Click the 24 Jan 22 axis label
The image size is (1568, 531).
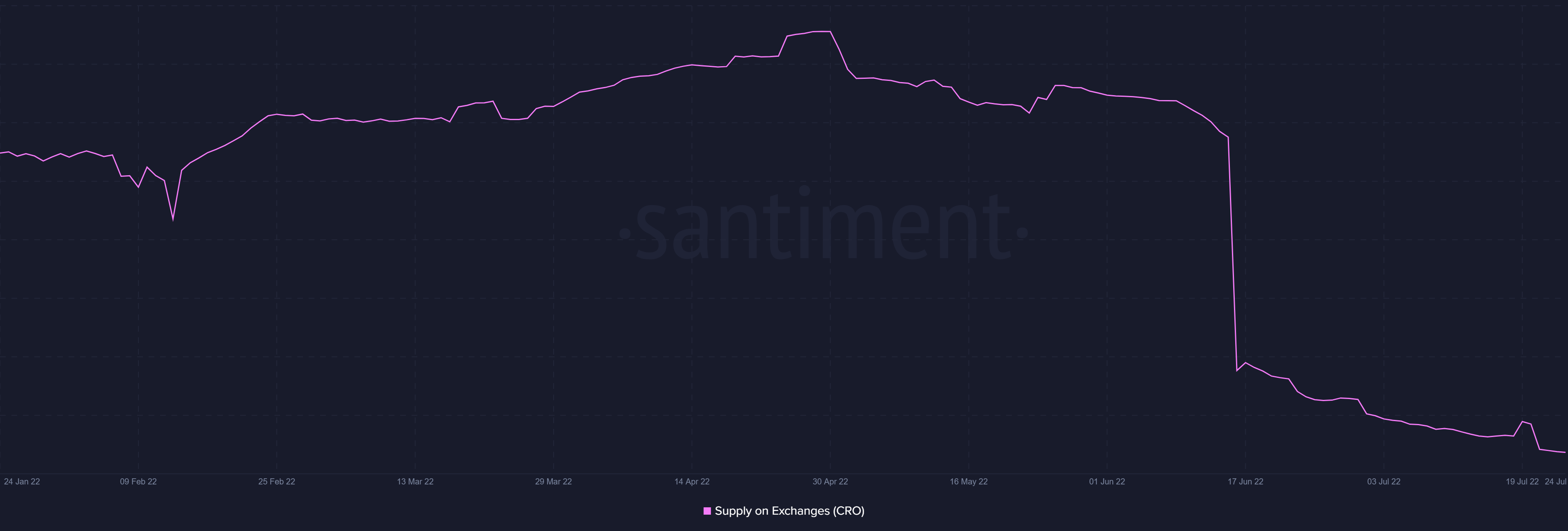[x=22, y=482]
